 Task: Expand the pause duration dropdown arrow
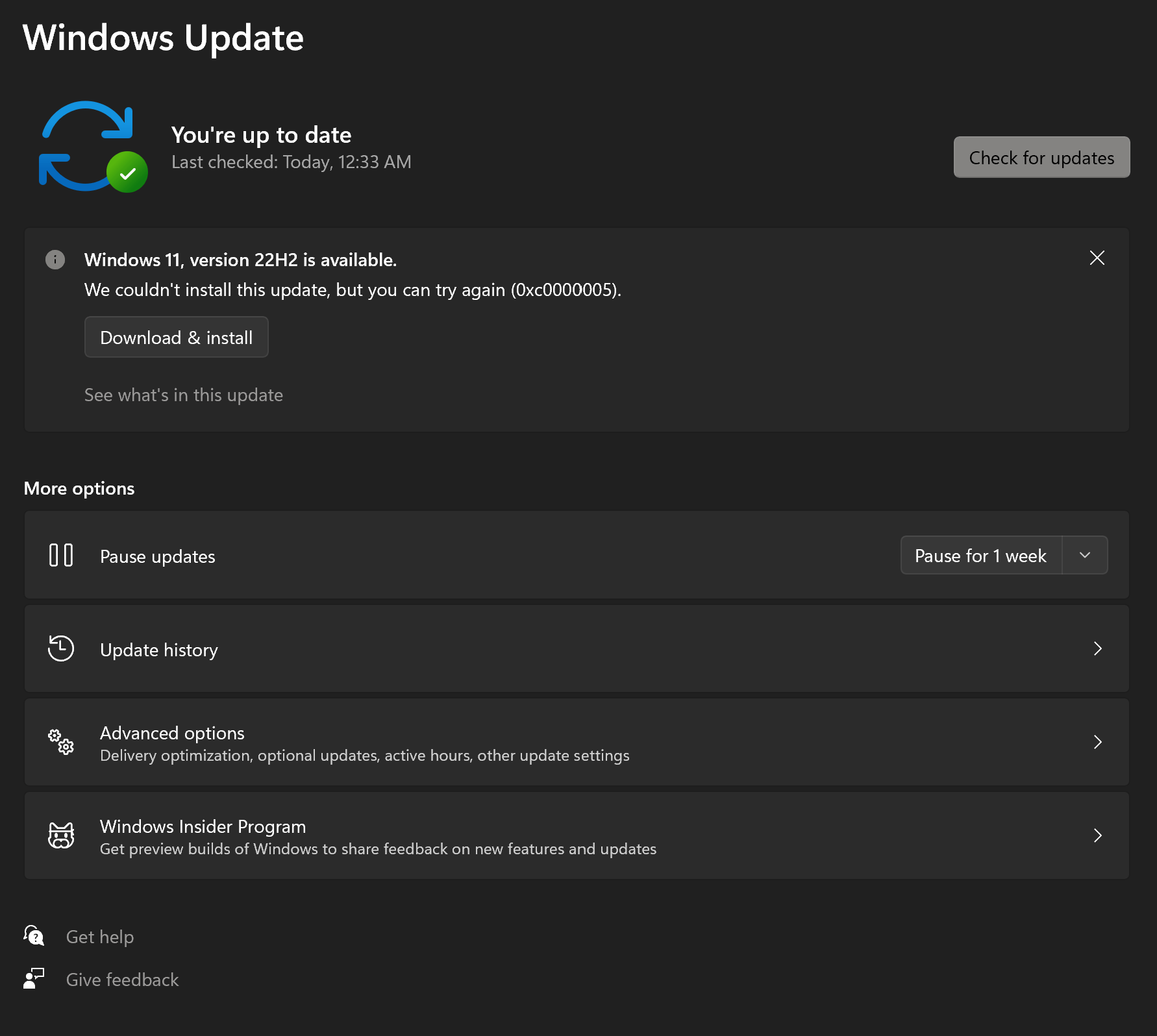1085,555
